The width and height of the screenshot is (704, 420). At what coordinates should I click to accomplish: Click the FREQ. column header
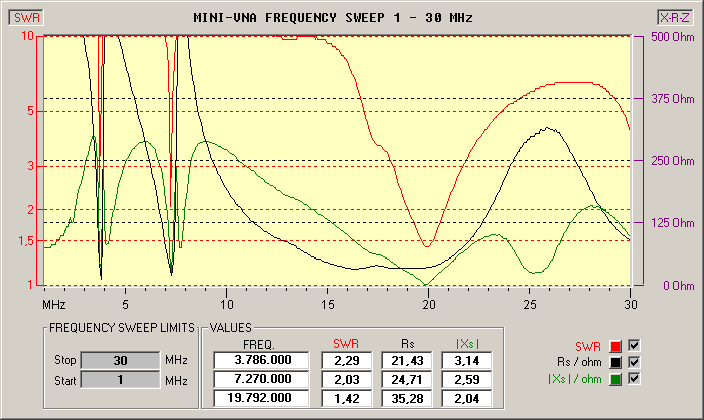259,345
